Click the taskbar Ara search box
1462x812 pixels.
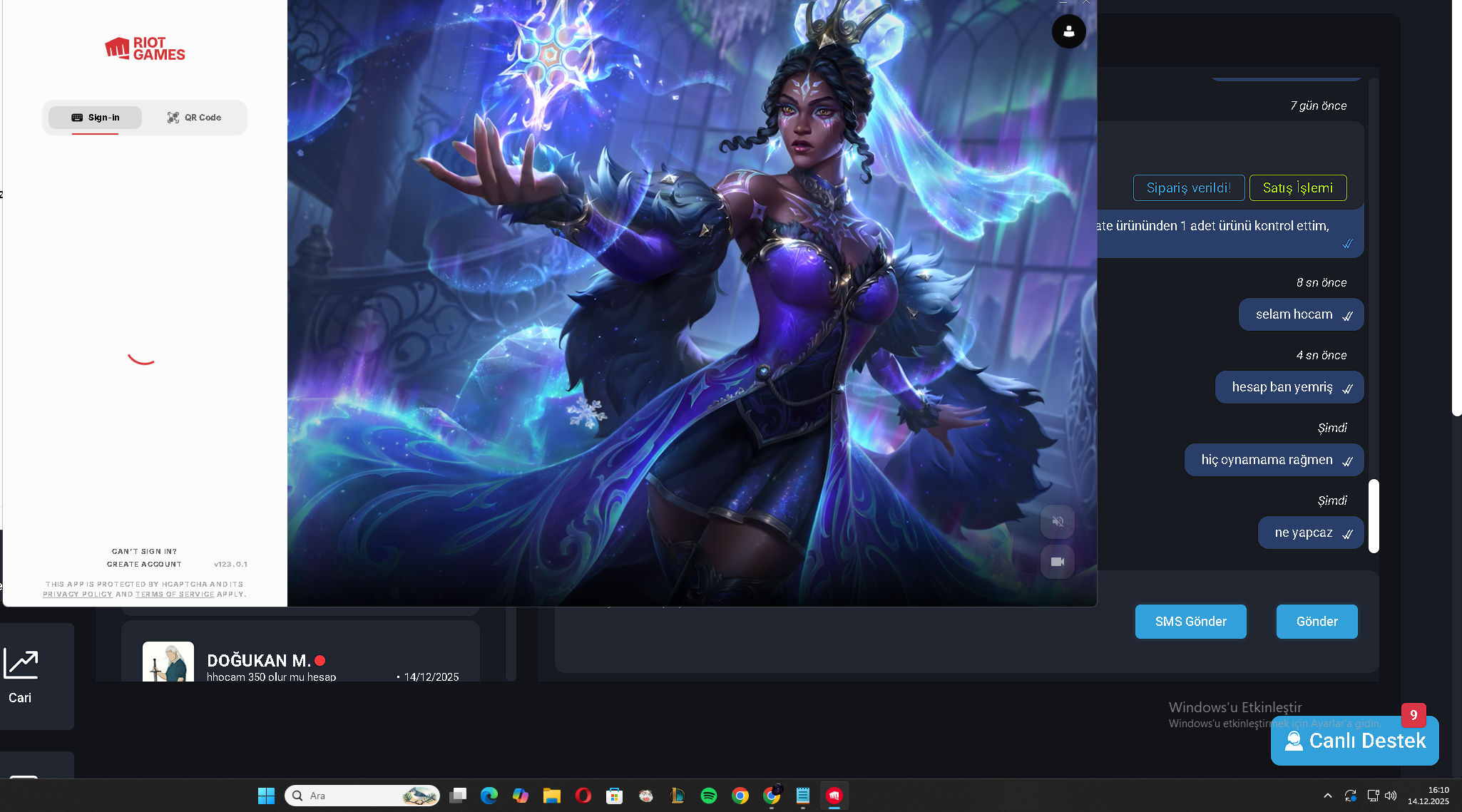(x=362, y=796)
